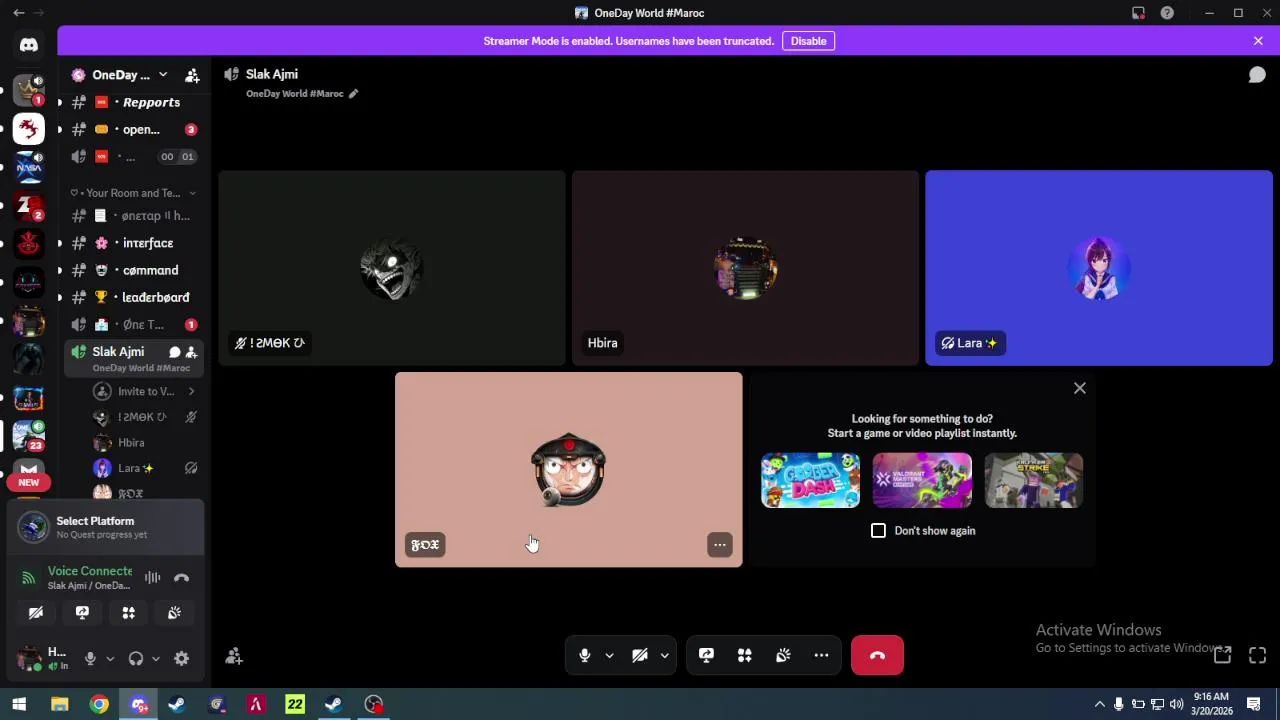Disconnect icon in Voice Connected panel
1280x720 pixels.
(x=181, y=577)
